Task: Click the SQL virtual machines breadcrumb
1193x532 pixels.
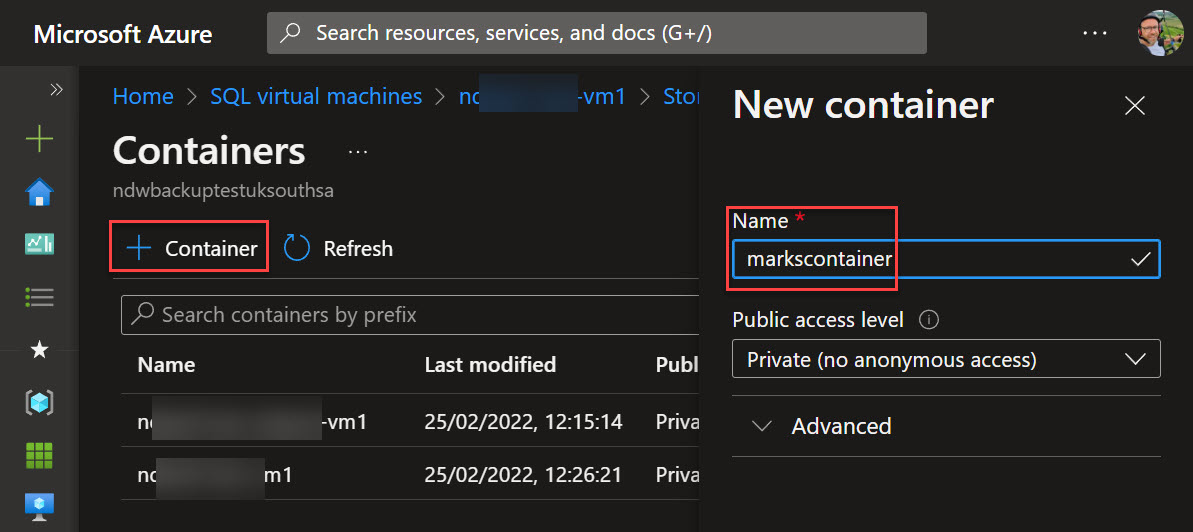Action: pyautogui.click(x=316, y=97)
